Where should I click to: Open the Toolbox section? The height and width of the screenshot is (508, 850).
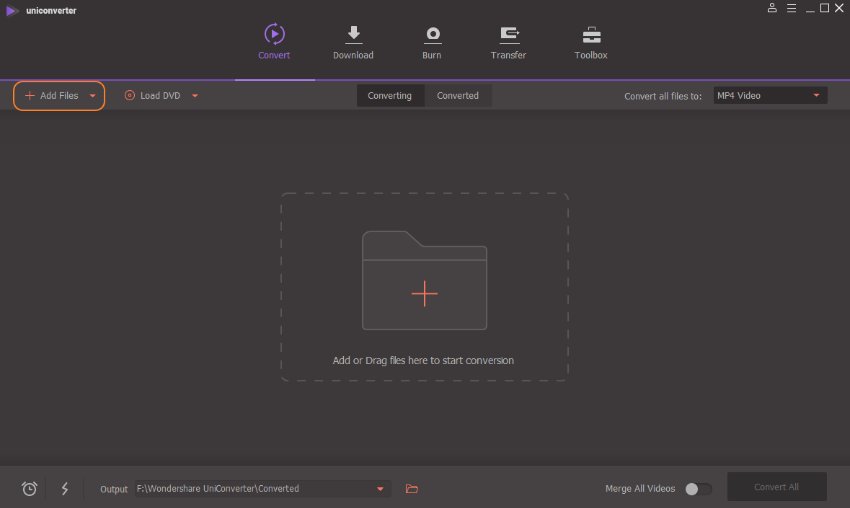click(591, 41)
